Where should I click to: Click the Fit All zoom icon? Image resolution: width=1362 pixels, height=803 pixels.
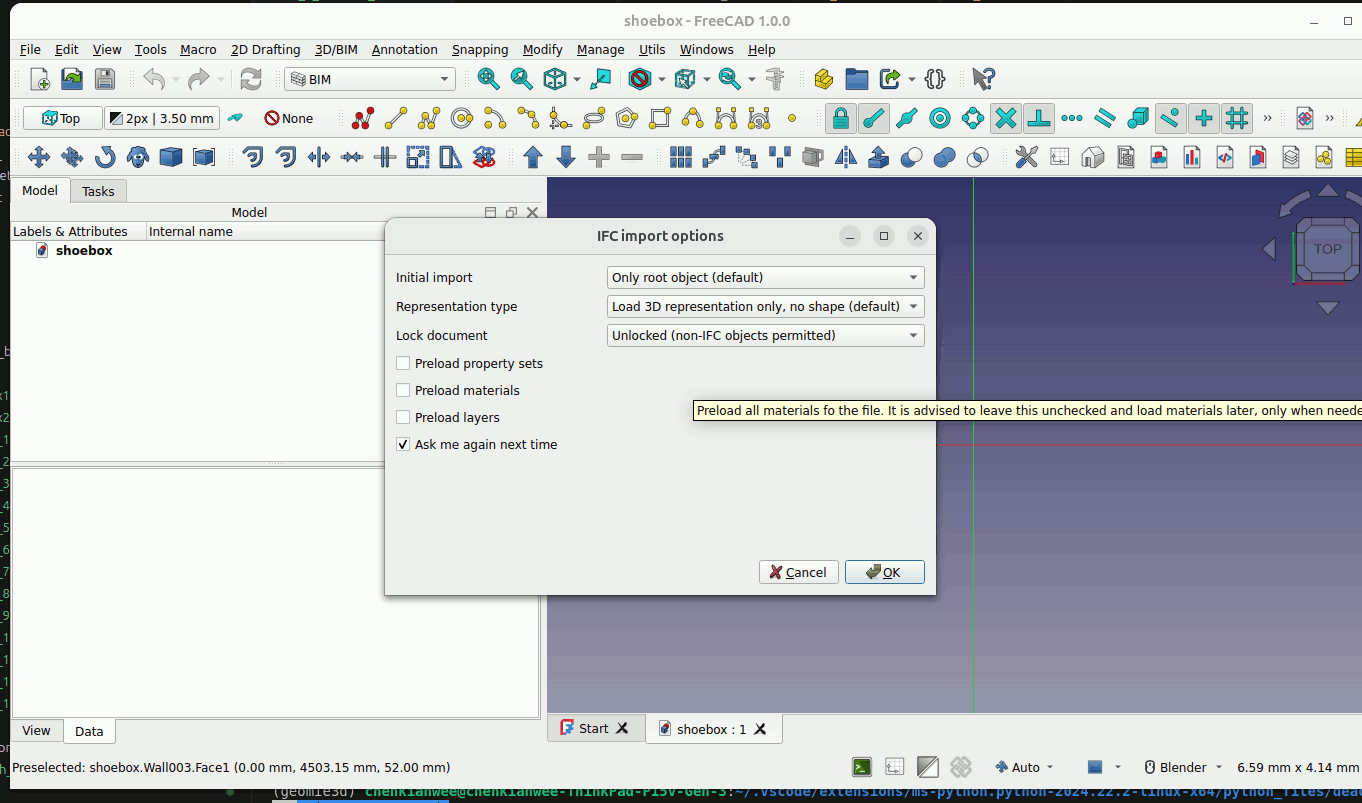(x=488, y=79)
